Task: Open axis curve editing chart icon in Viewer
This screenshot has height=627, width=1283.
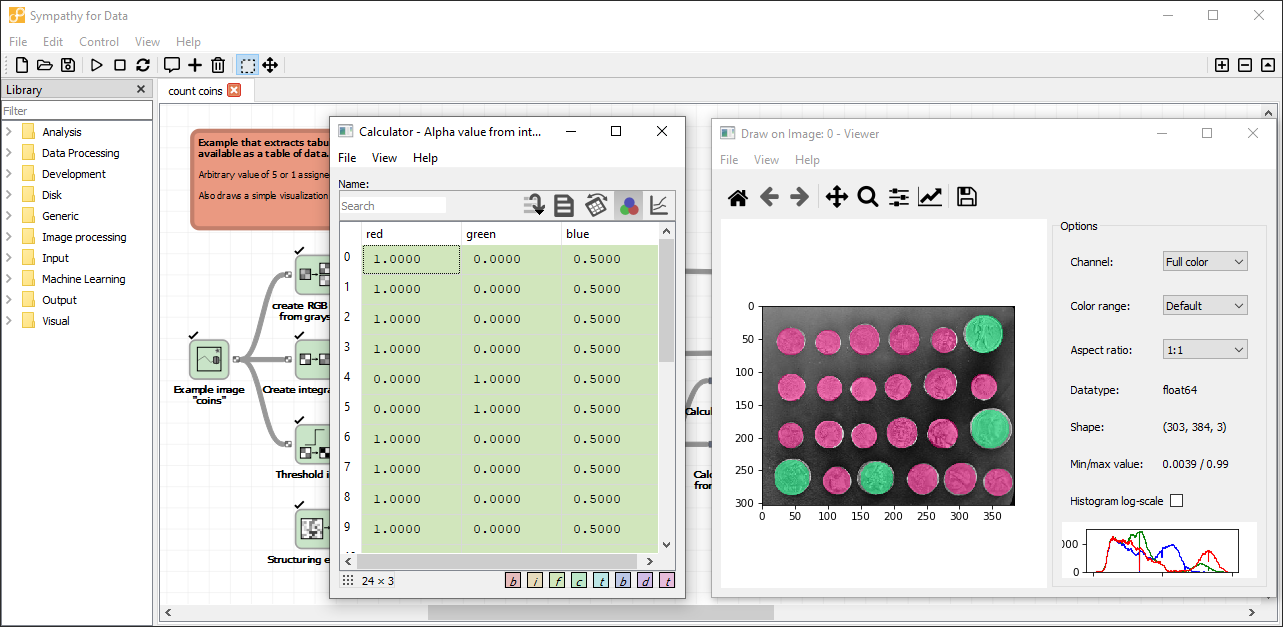Action: [x=930, y=197]
